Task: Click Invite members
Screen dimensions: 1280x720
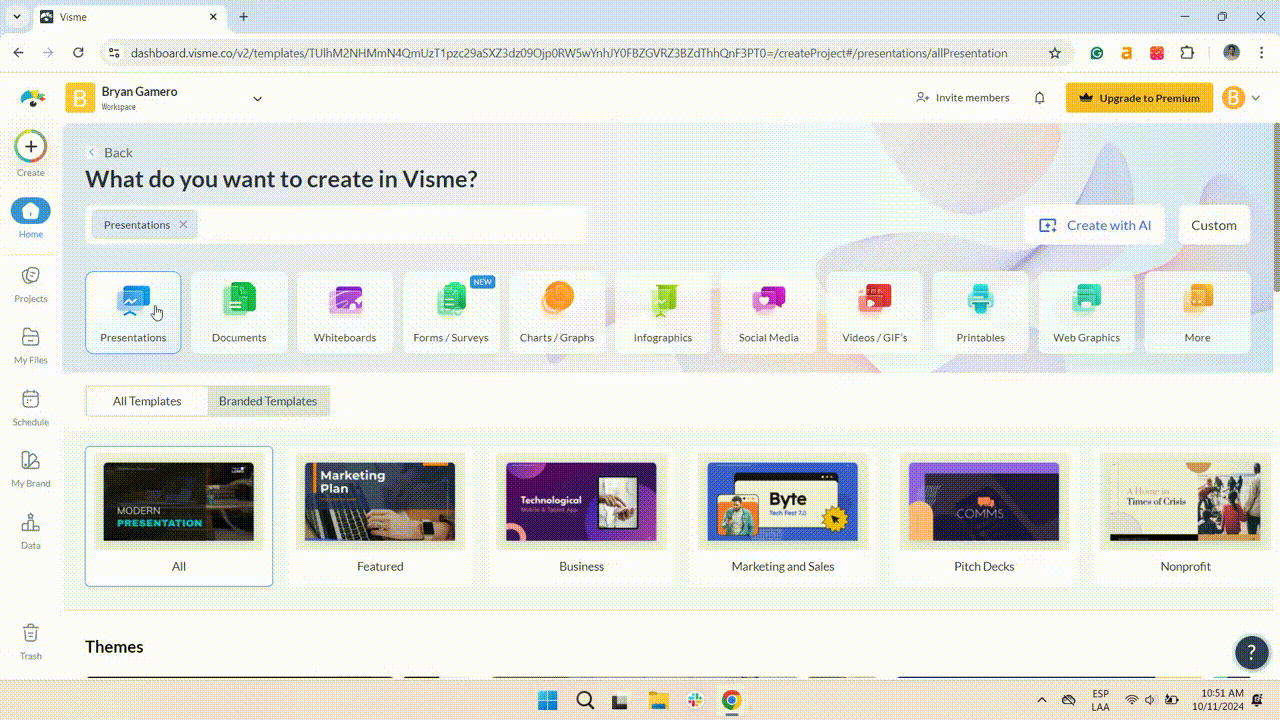Action: pos(962,98)
